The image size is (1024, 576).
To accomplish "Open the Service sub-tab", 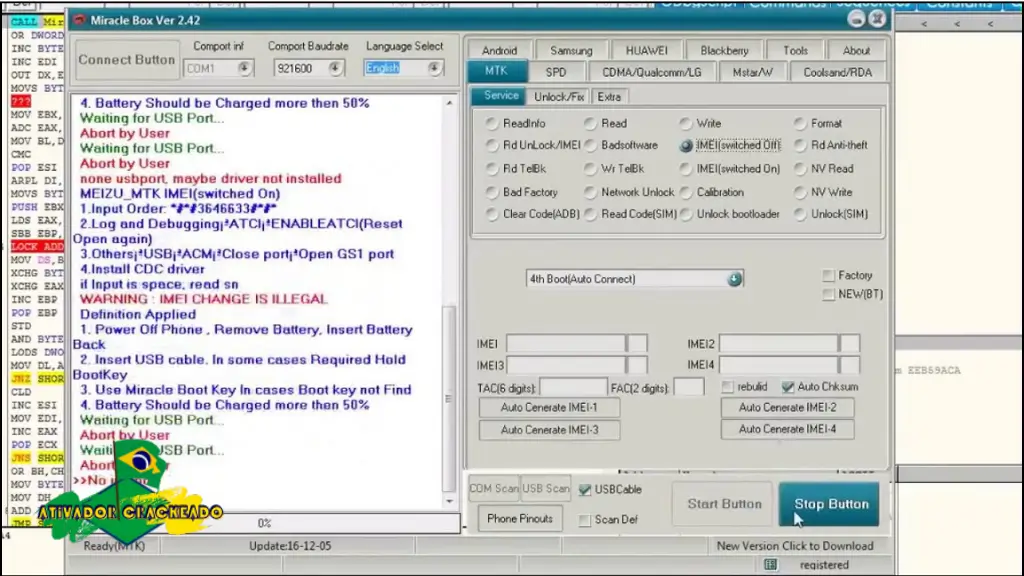I will coord(500,96).
